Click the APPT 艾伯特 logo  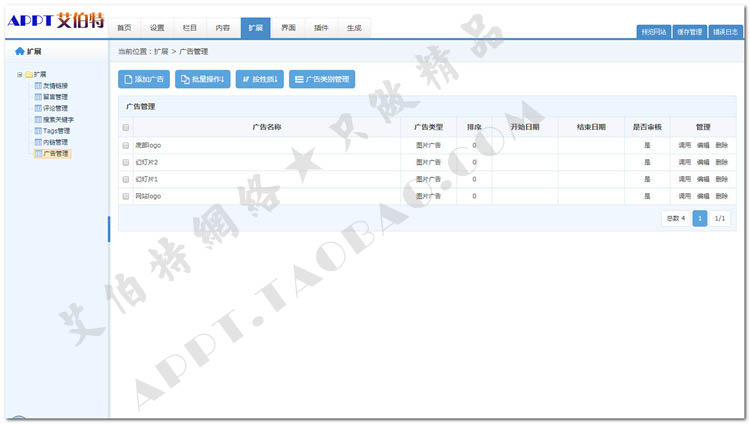(x=55, y=21)
